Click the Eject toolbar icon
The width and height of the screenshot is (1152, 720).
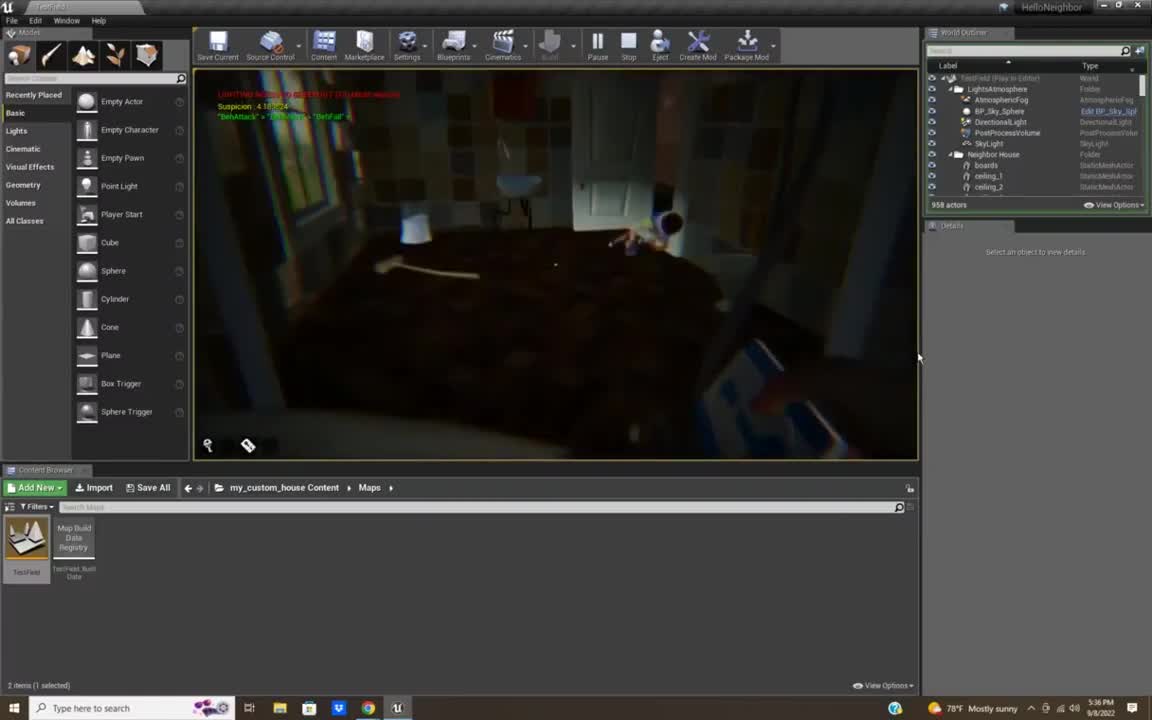pyautogui.click(x=659, y=42)
